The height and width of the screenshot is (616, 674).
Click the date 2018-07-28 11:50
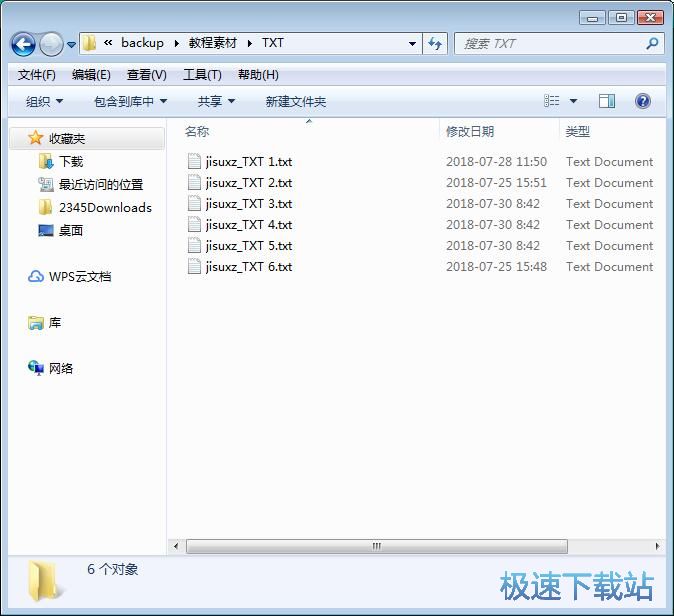tap(496, 162)
